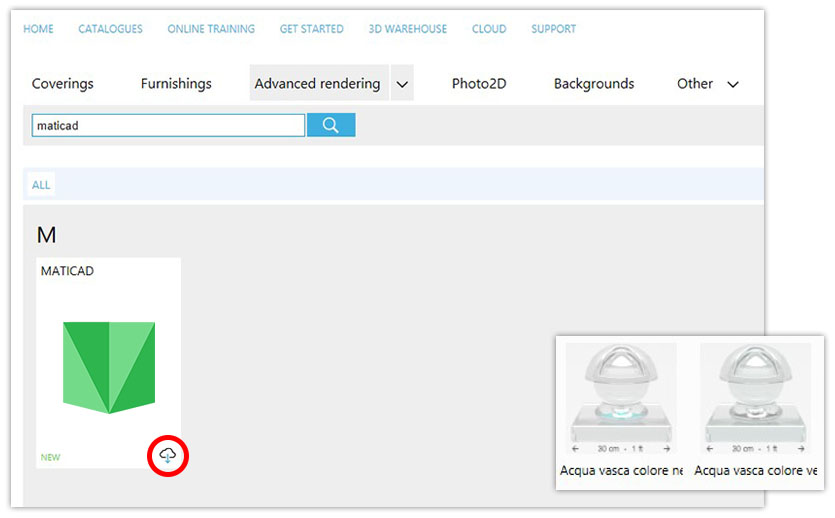Viewport: 835px width, 518px height.
Task: Open 3D WAREHOUSE in the top navigation
Action: (407, 29)
